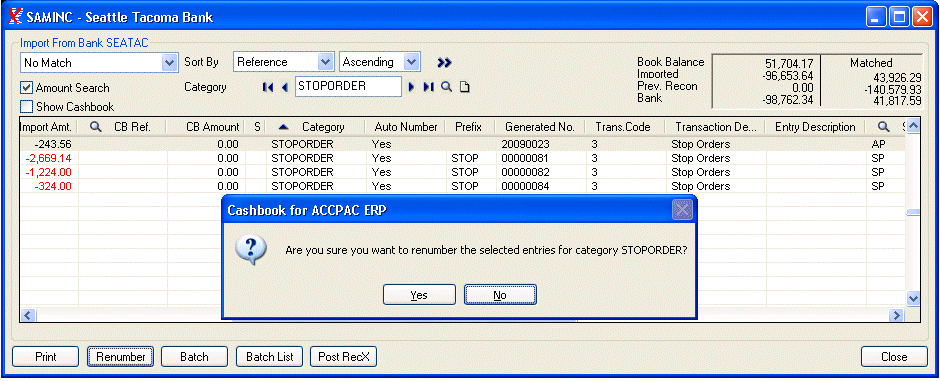Go to previous category record
This screenshot has height=381, width=940.
284,87
